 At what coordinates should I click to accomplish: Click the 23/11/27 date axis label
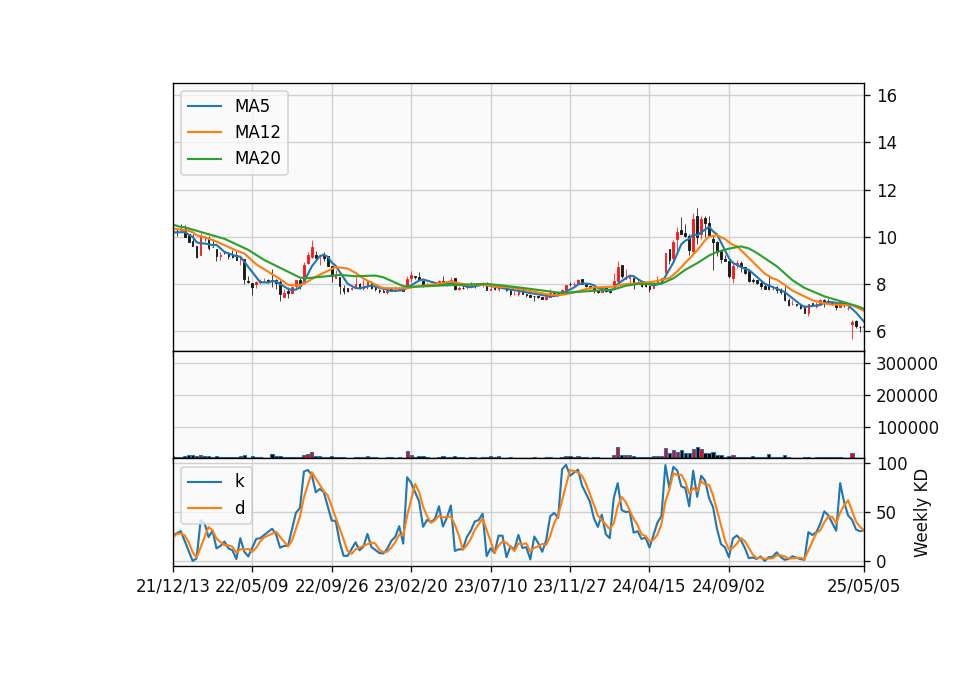click(x=569, y=586)
